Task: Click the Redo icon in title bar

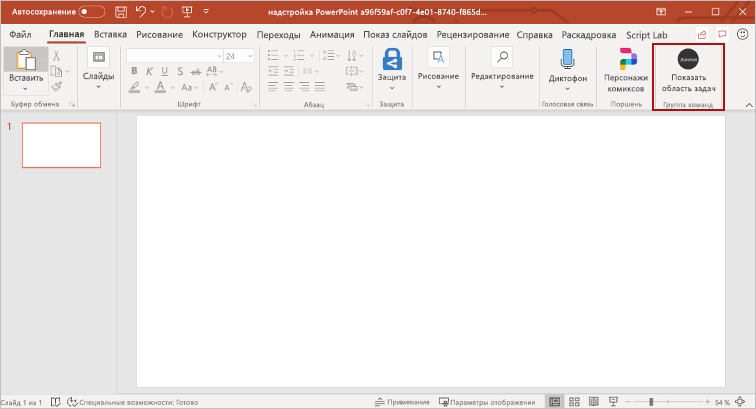Action: [x=167, y=12]
